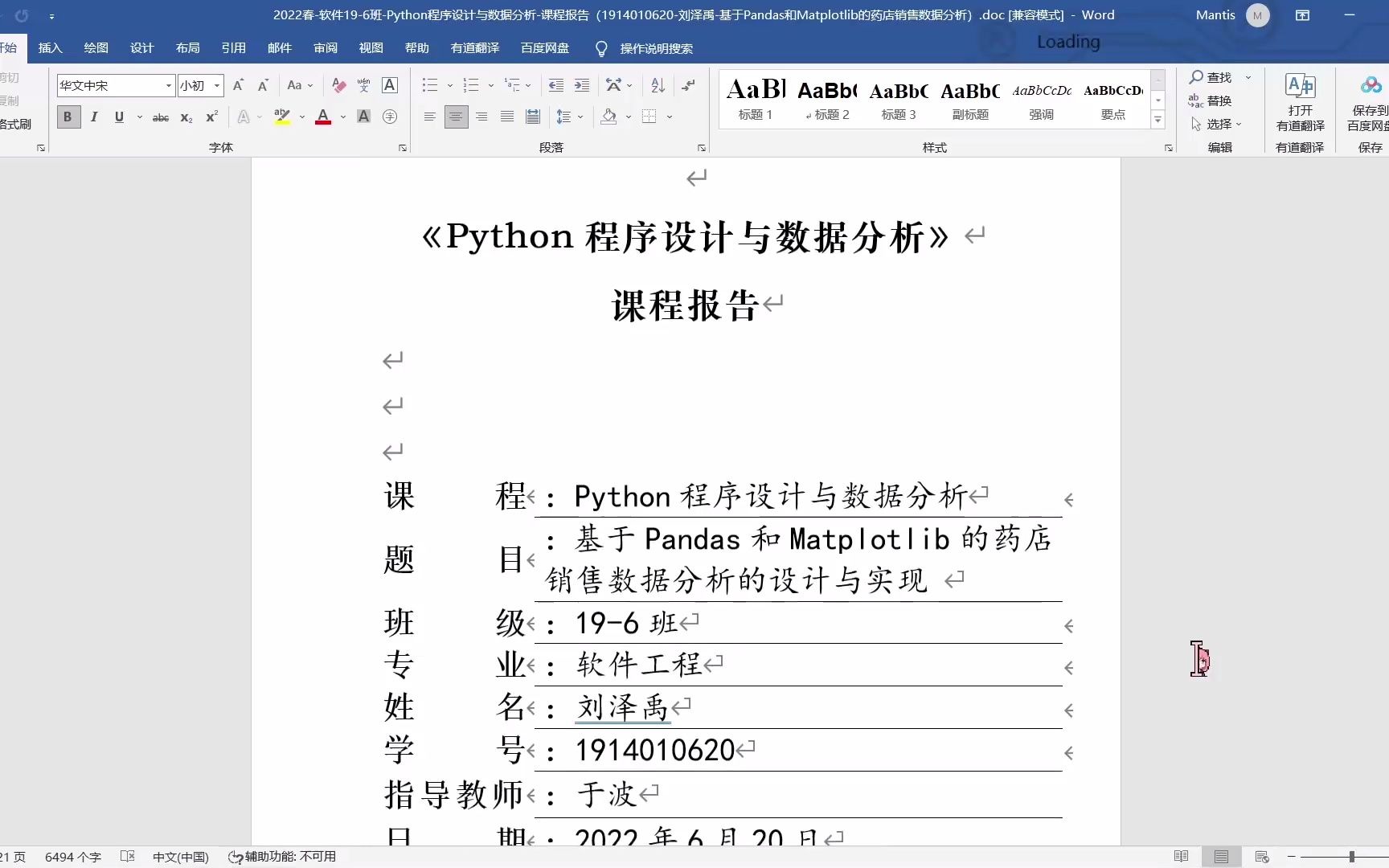The image size is (1389, 868).
Task: Open the 引用 tab
Action: click(x=233, y=48)
